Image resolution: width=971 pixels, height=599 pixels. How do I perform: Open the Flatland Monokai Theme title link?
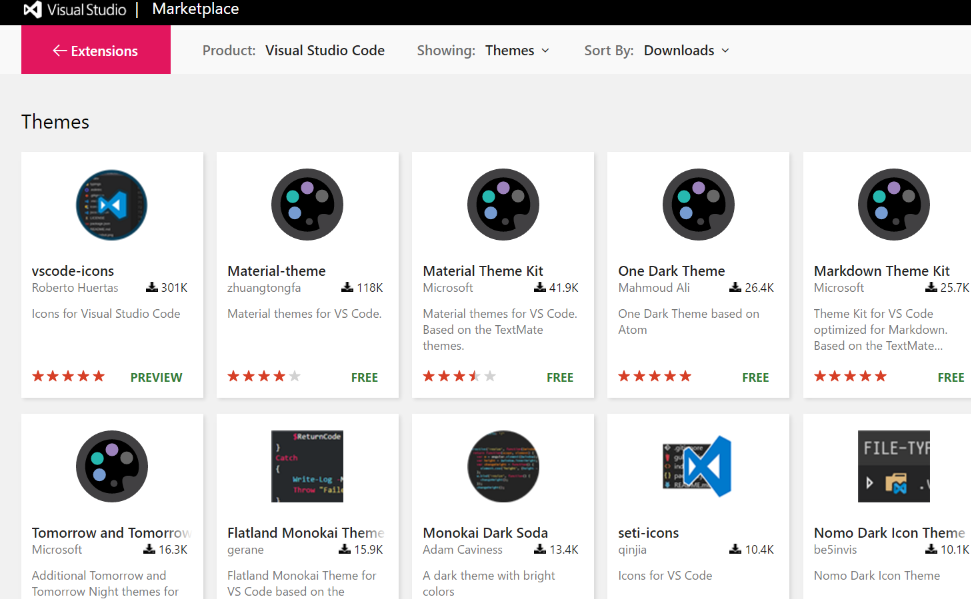[x=306, y=533]
